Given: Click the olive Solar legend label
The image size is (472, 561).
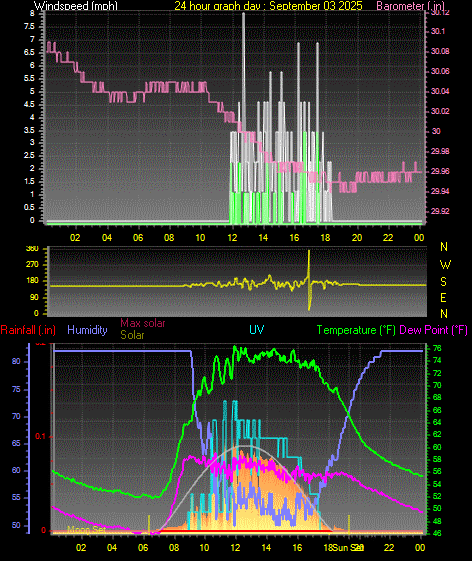Looking at the screenshot, I should [132, 335].
